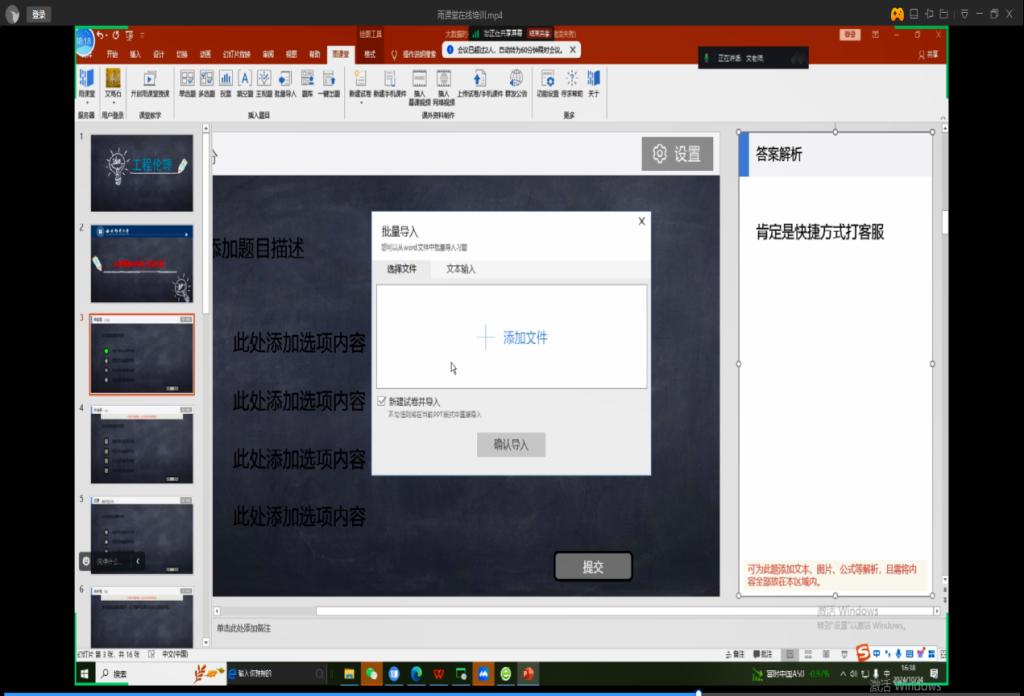Image resolution: width=1024 pixels, height=696 pixels.
Task: Open 寻求帮助 help icon
Action: pyautogui.click(x=571, y=84)
